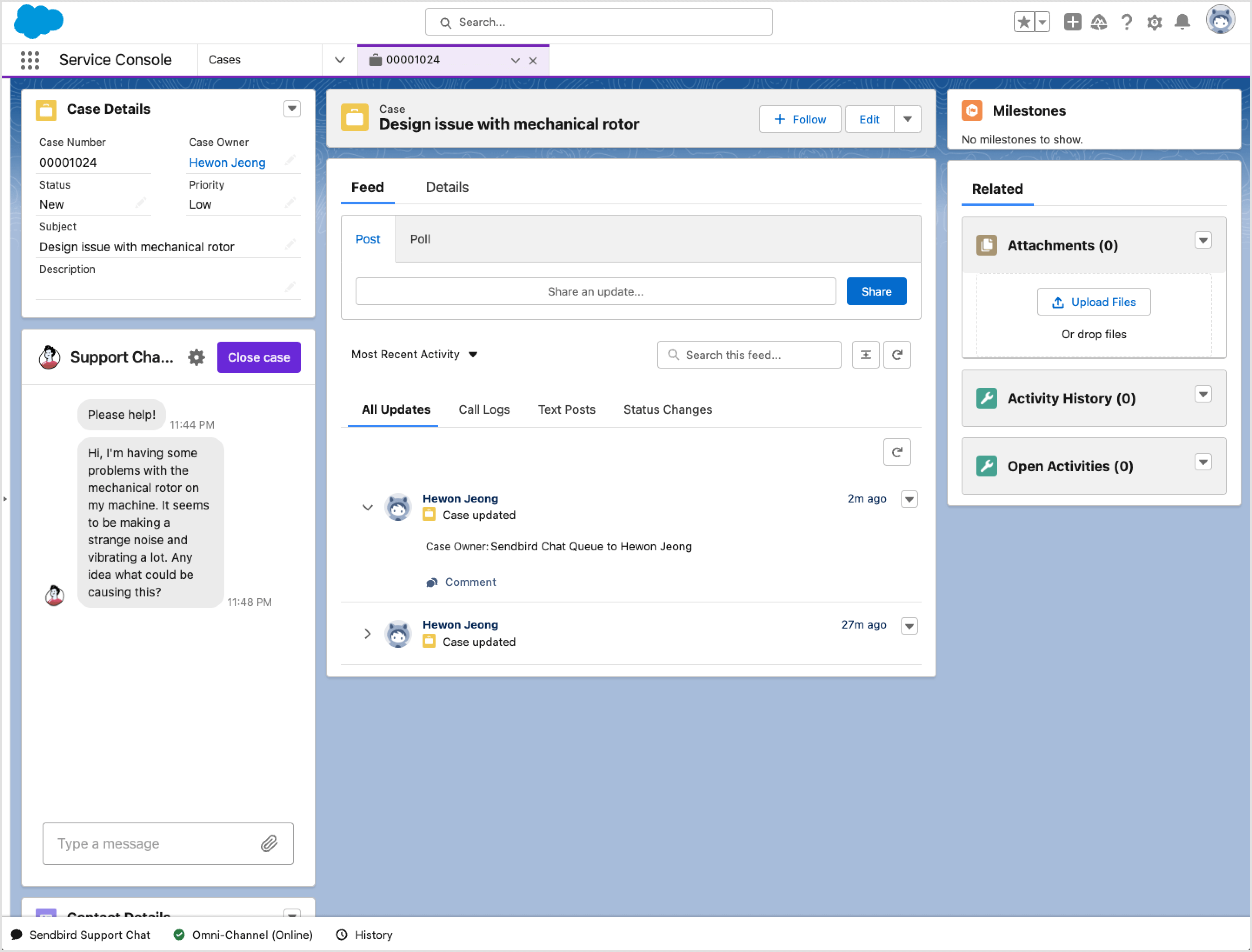Attach a file using the chat paperclip icon

[270, 844]
